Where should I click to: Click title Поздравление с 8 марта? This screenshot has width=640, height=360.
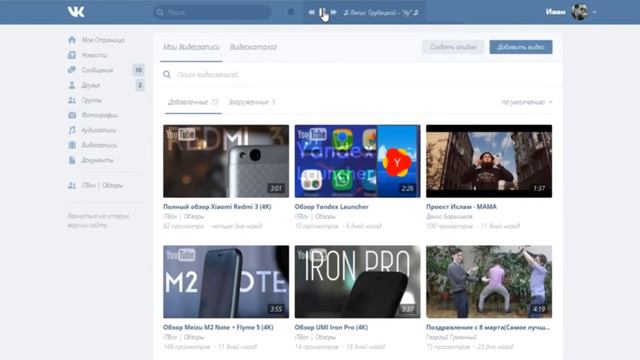coord(488,327)
